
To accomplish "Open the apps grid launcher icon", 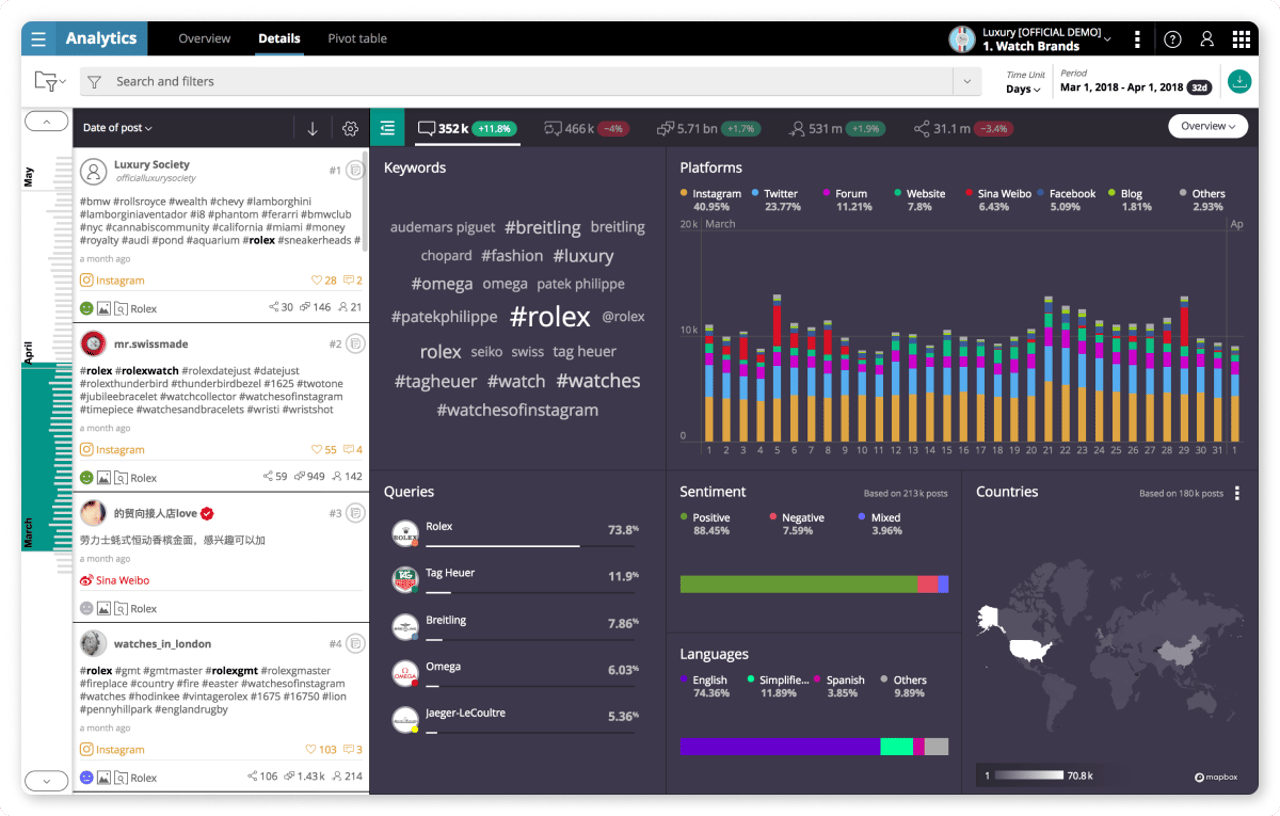I will (1241, 39).
